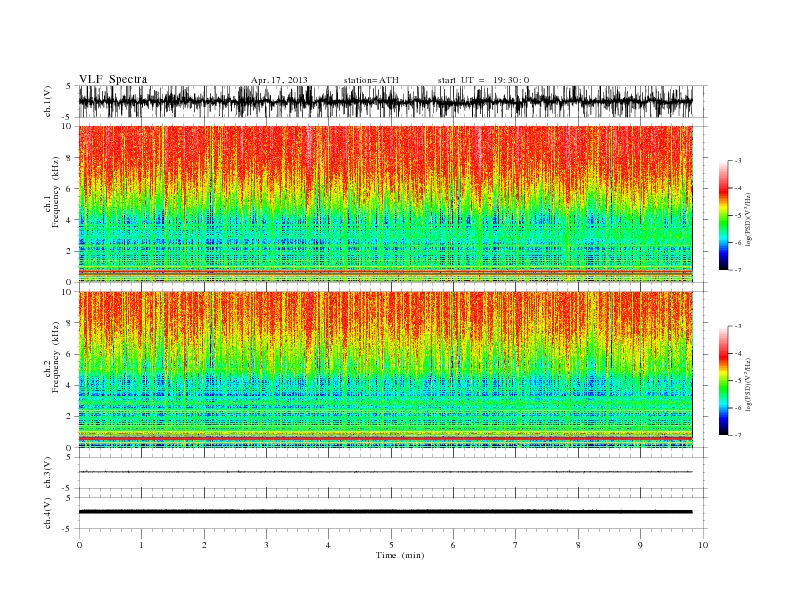Click the -7 label on ch.2 colorbar
This screenshot has height=612, width=792.
tap(737, 435)
